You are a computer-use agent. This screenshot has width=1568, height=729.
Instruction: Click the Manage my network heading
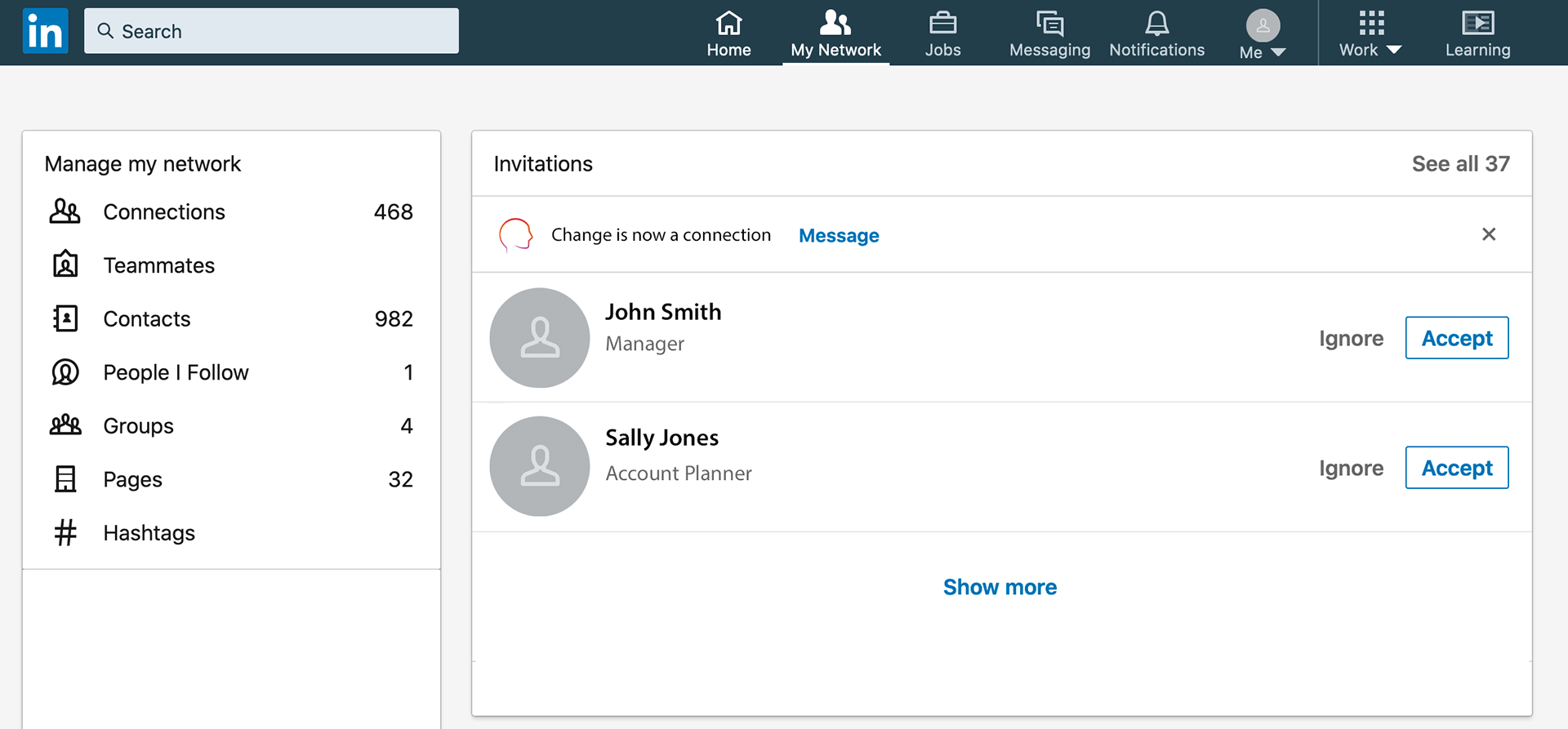pos(143,164)
